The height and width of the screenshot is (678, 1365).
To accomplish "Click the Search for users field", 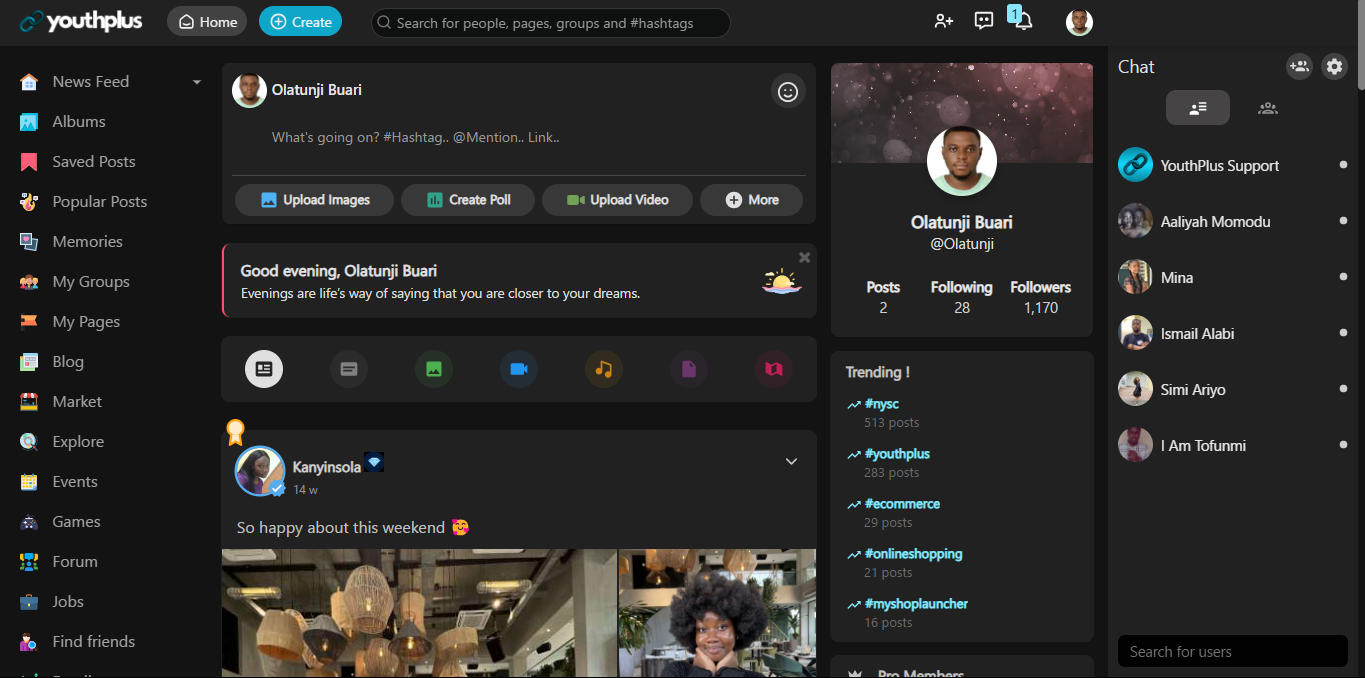I will (1232, 651).
